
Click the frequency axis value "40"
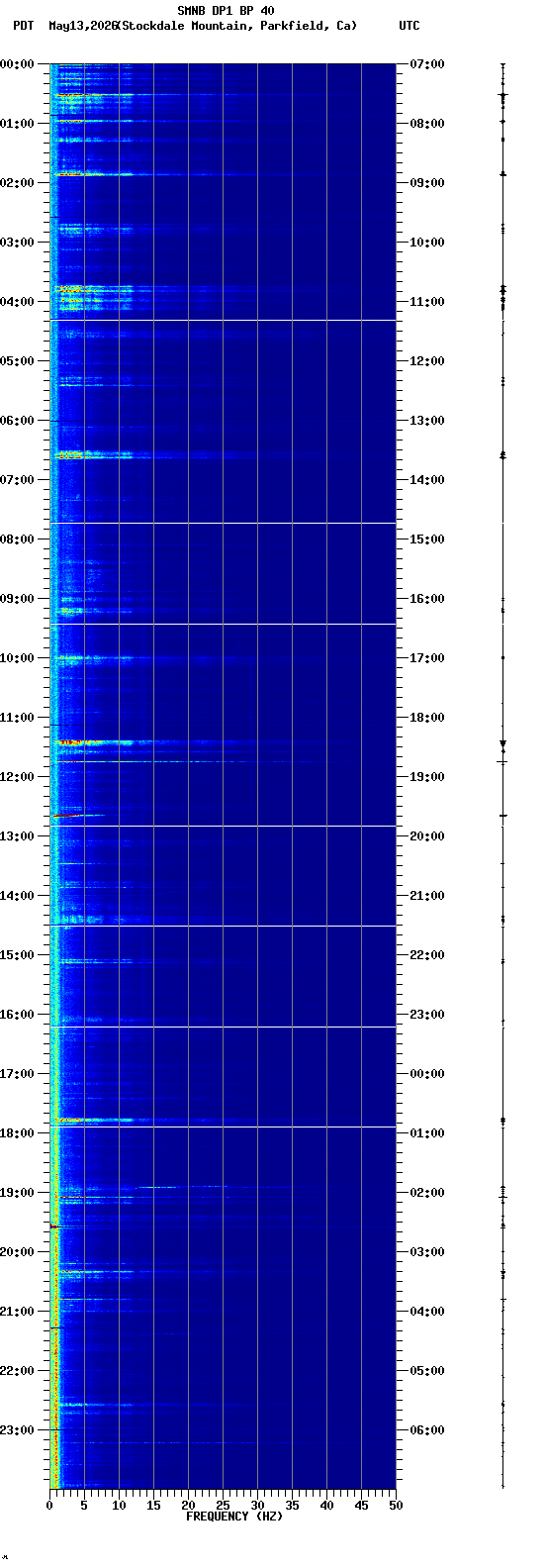pyautogui.click(x=326, y=1506)
